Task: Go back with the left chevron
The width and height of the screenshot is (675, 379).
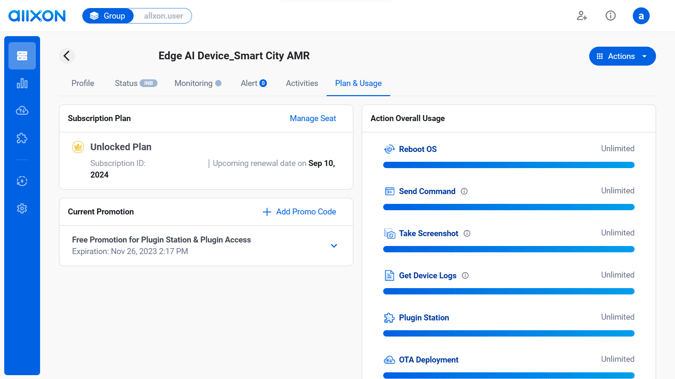Action: [67, 56]
